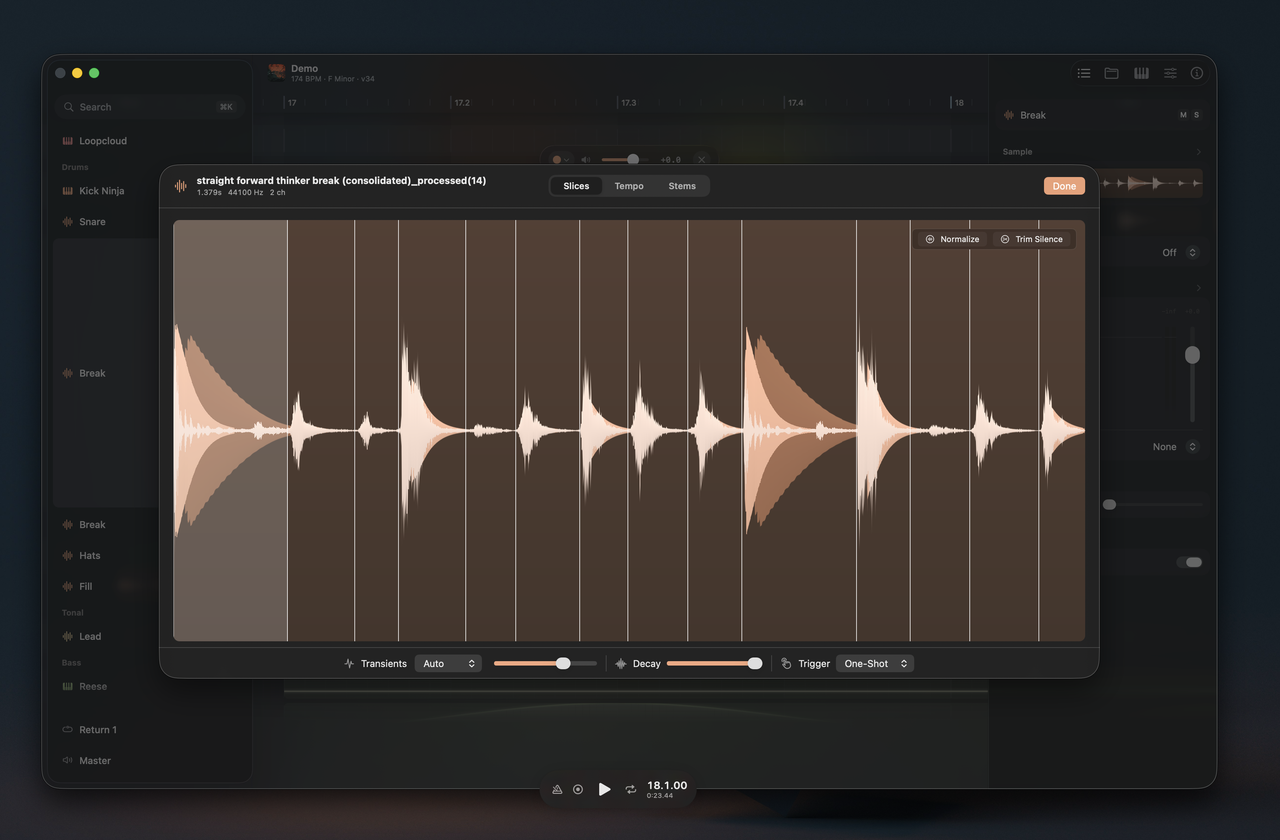Click the waveform icon beside sample title

[181, 186]
